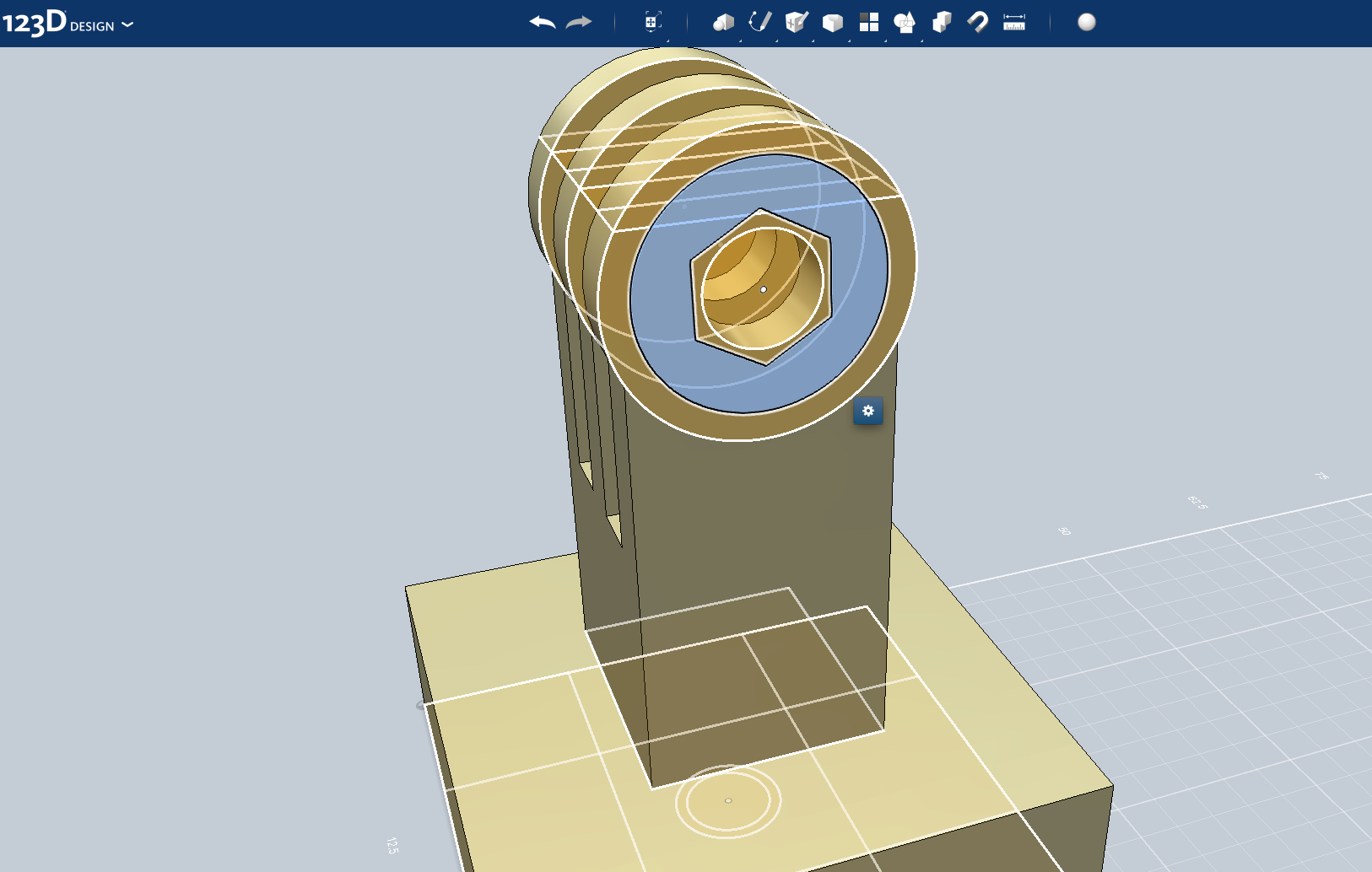Select the Sketch tool
This screenshot has width=1372, height=872.
pyautogui.click(x=760, y=23)
